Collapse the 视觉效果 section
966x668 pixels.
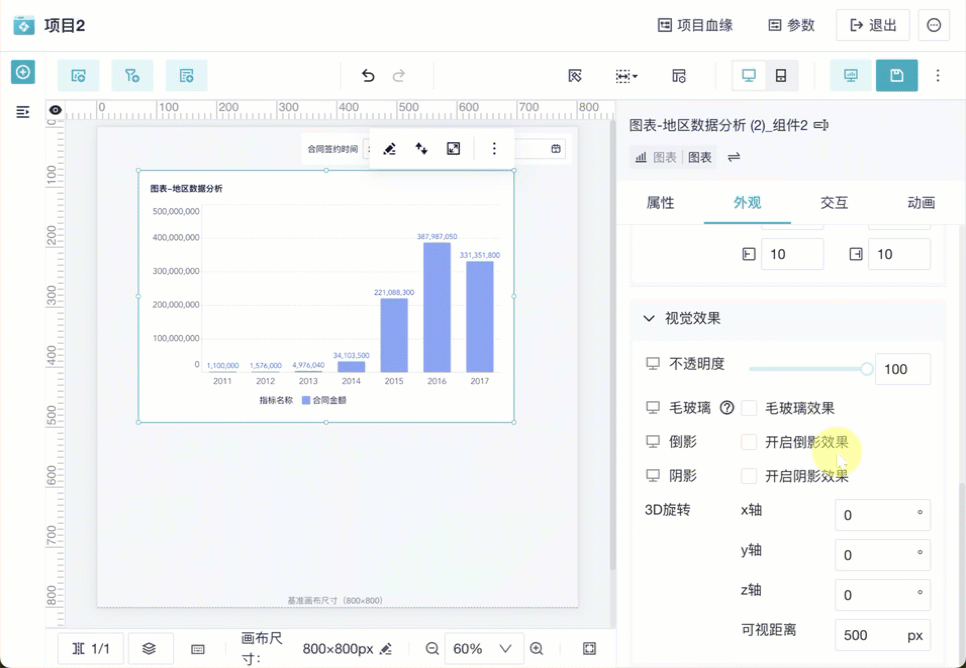tap(648, 319)
